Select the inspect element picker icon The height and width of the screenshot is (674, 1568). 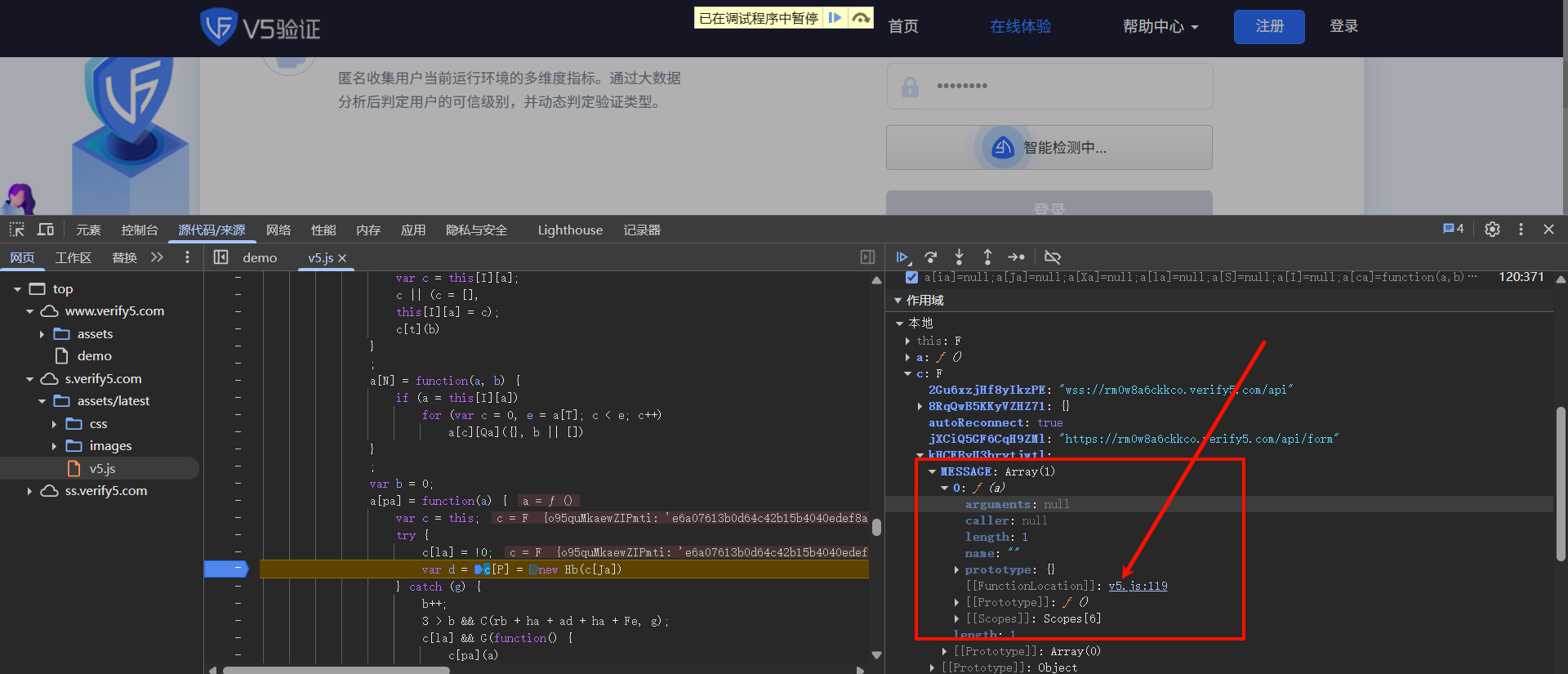click(17, 230)
